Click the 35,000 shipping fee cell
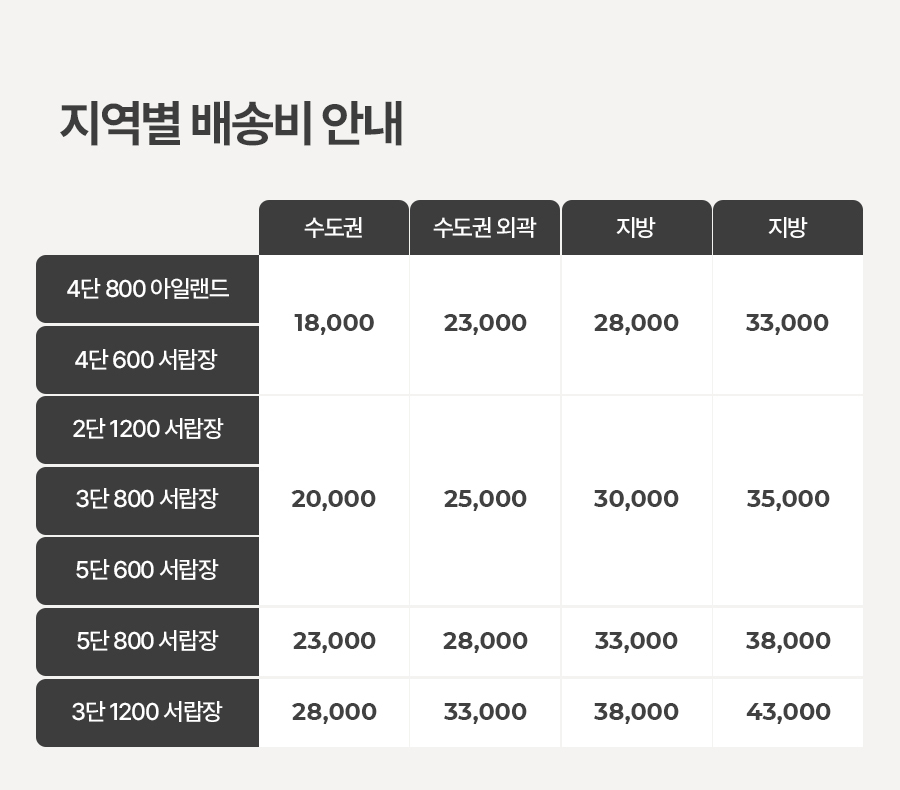The width and height of the screenshot is (900, 790). click(788, 499)
